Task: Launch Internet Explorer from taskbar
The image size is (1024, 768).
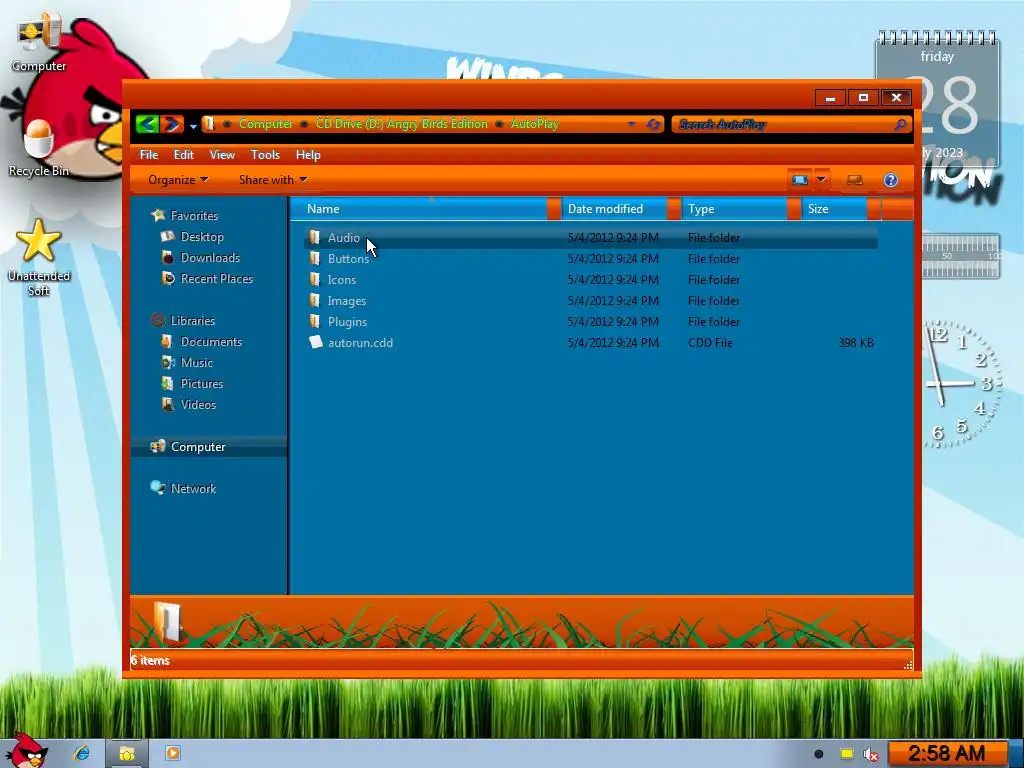Action: tap(82, 753)
